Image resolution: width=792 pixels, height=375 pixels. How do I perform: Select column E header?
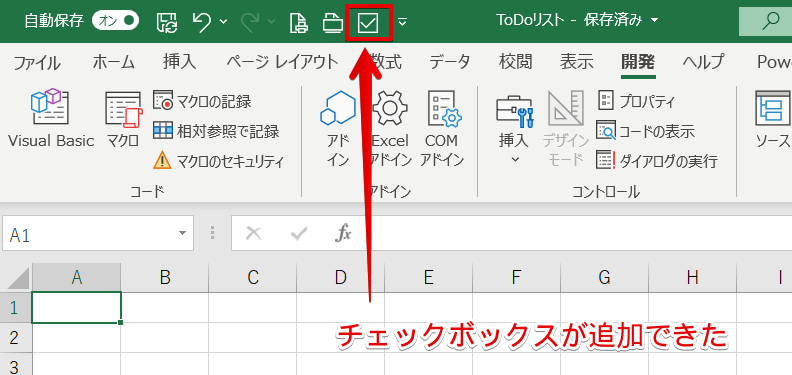[x=428, y=277]
